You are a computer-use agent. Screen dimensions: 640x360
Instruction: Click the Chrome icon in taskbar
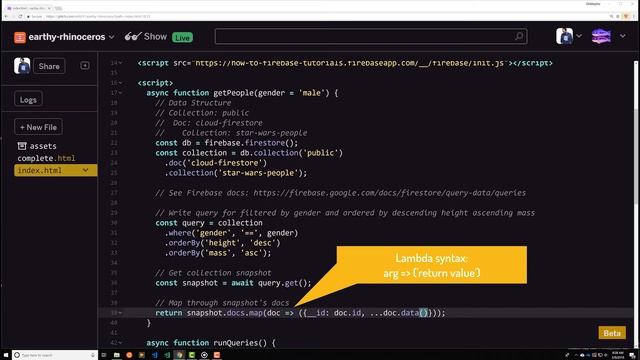tap(179, 355)
